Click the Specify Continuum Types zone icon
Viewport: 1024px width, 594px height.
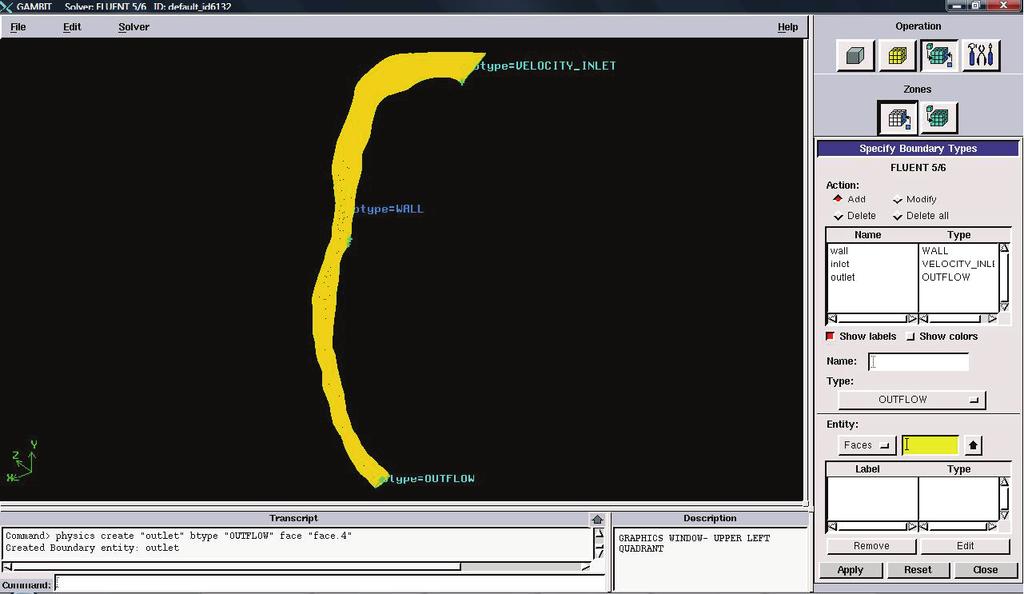[938, 118]
